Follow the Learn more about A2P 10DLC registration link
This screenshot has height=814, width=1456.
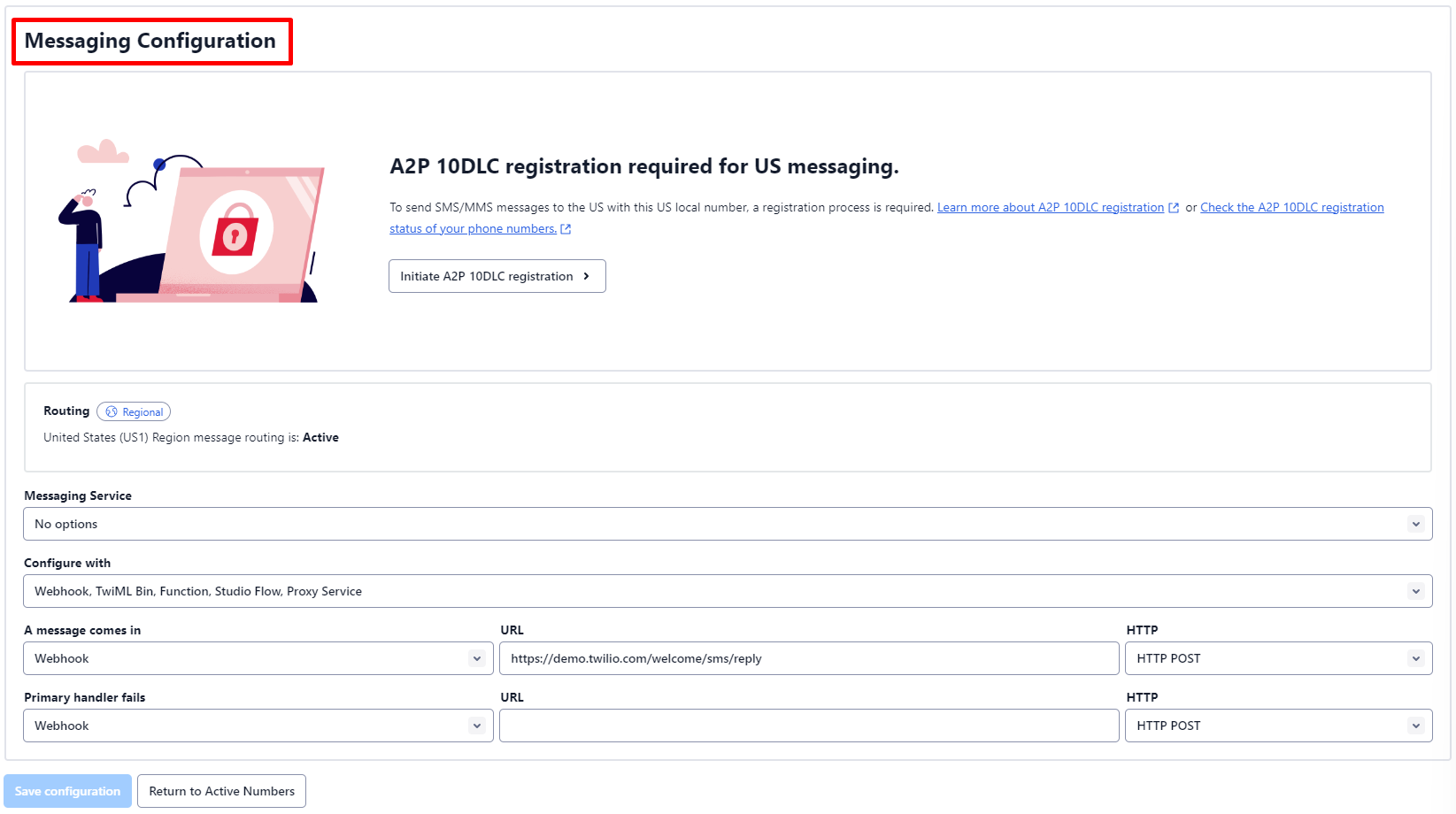tap(1053, 207)
